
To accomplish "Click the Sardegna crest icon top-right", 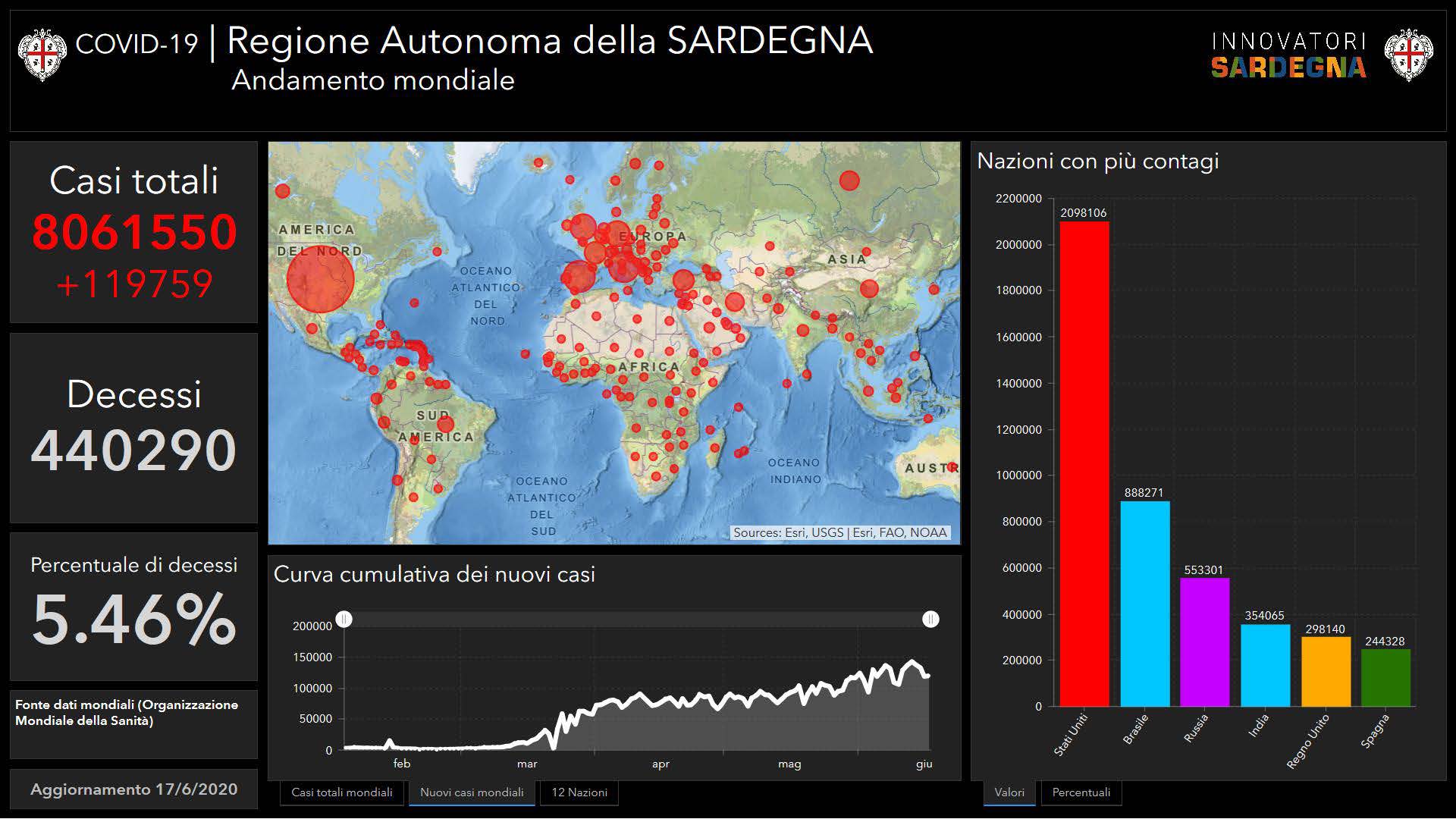I will pos(1408,55).
